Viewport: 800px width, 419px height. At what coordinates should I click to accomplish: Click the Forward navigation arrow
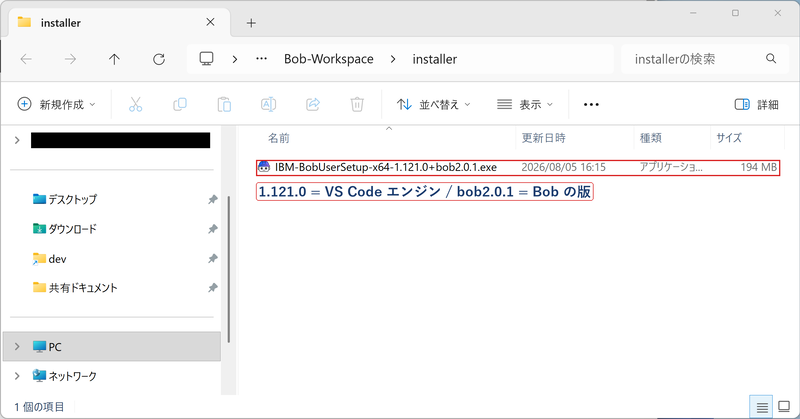[x=70, y=59]
